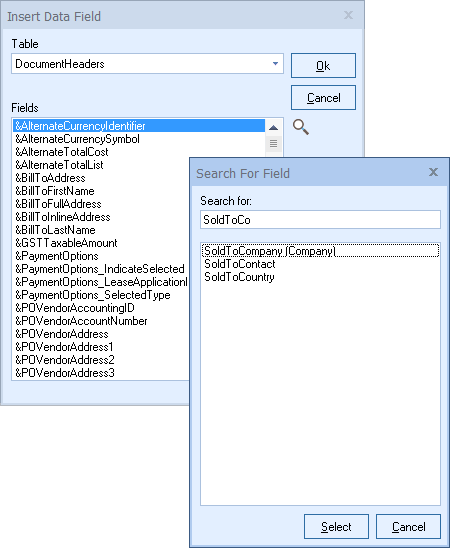450x548 pixels.
Task: Click Cancel in Insert Data Field dialog
Action: (323, 98)
